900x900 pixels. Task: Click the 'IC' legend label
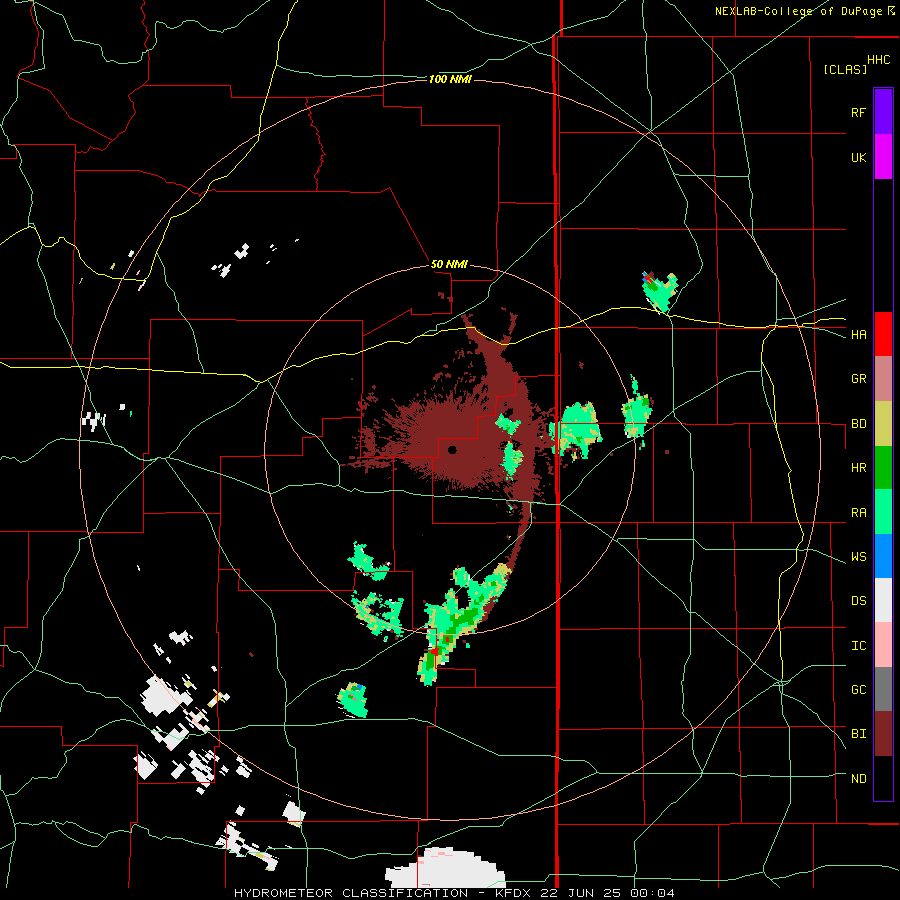[x=858, y=646]
